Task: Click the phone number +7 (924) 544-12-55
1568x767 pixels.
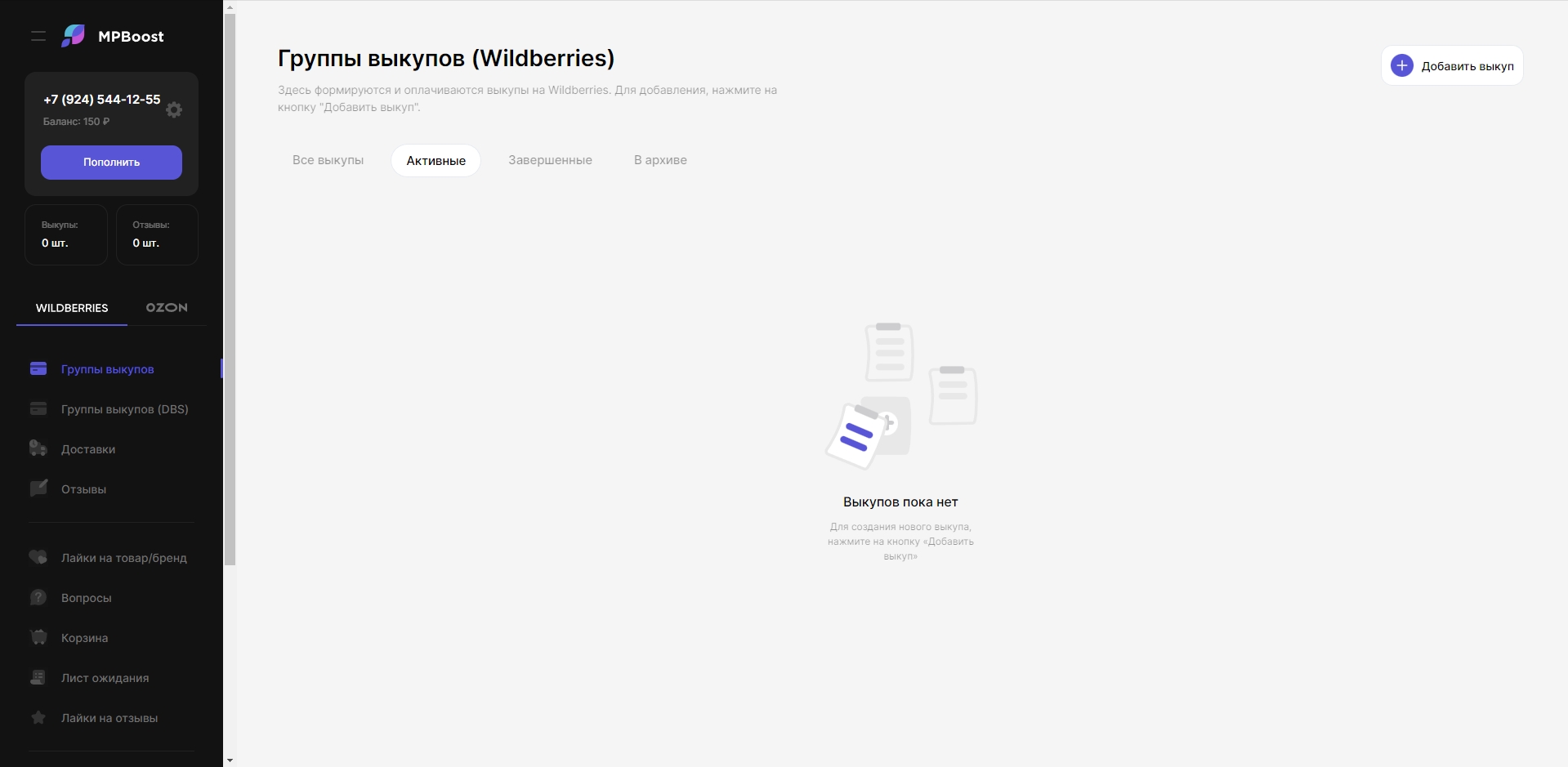Action: click(102, 100)
